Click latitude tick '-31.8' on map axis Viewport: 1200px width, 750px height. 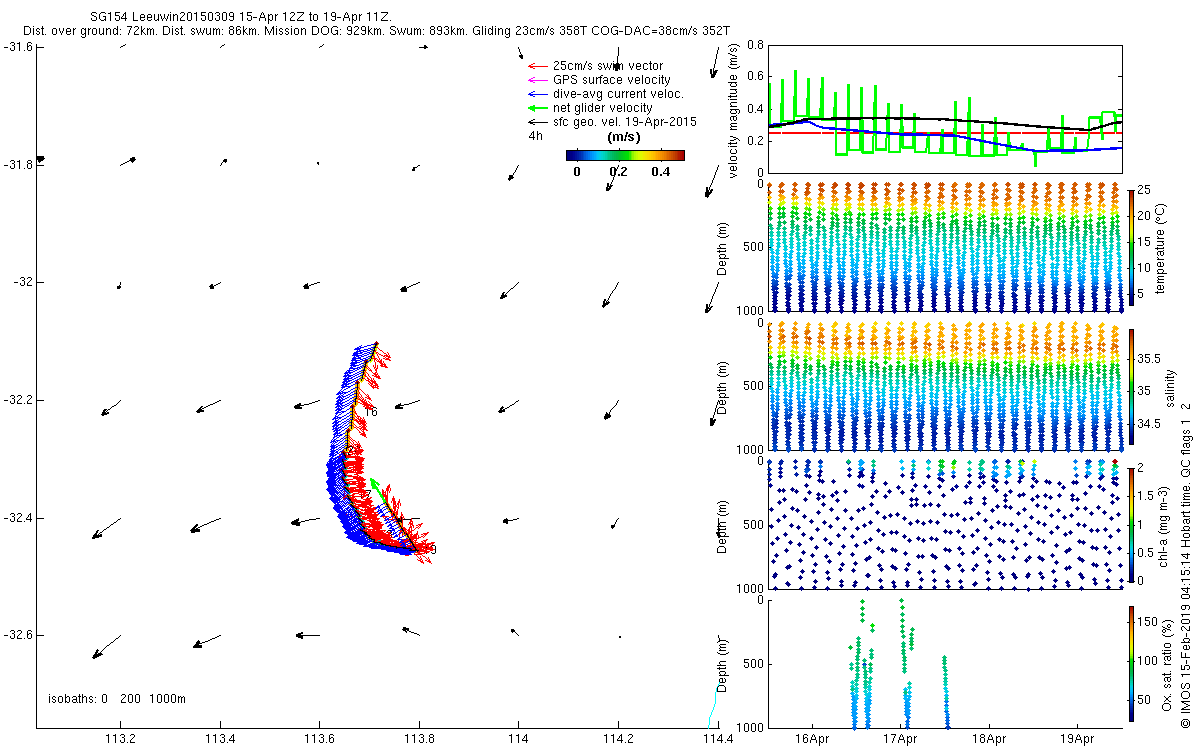(x=18, y=165)
